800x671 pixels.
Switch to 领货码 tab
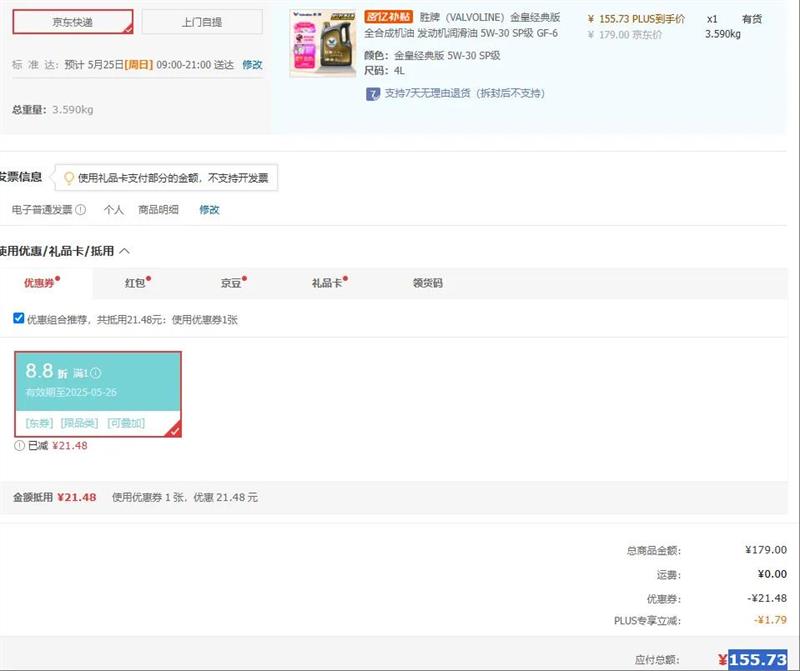click(x=428, y=283)
